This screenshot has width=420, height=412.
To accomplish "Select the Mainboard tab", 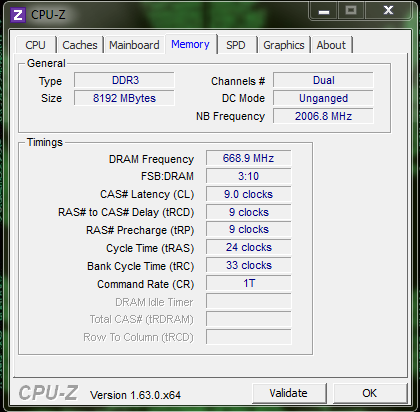I will pos(134,45).
